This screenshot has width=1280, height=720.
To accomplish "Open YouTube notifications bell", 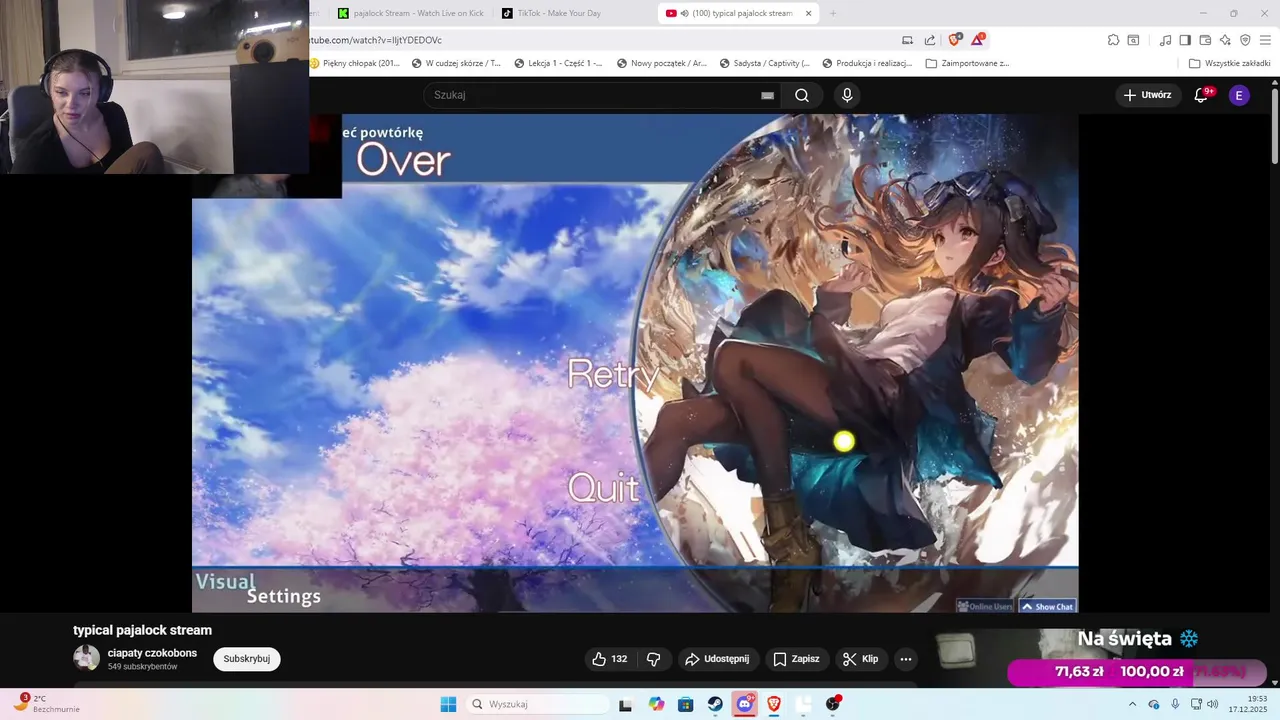I will pos(1201,95).
